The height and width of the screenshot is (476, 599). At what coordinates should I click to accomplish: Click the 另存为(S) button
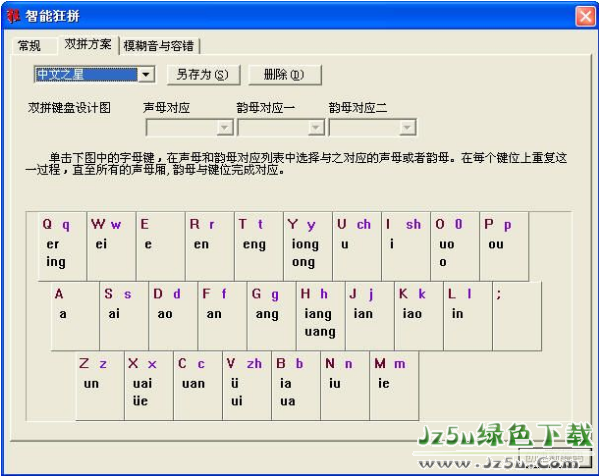pos(203,74)
